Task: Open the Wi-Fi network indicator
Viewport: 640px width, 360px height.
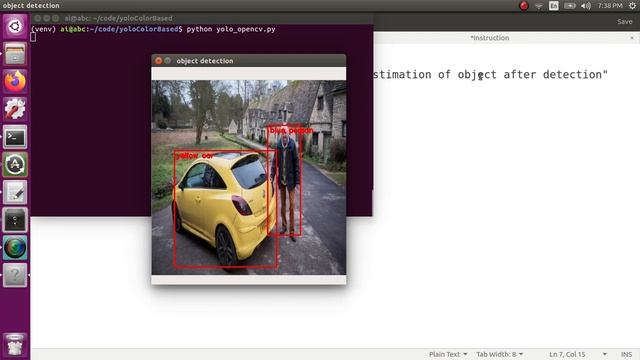Action: 539,6
